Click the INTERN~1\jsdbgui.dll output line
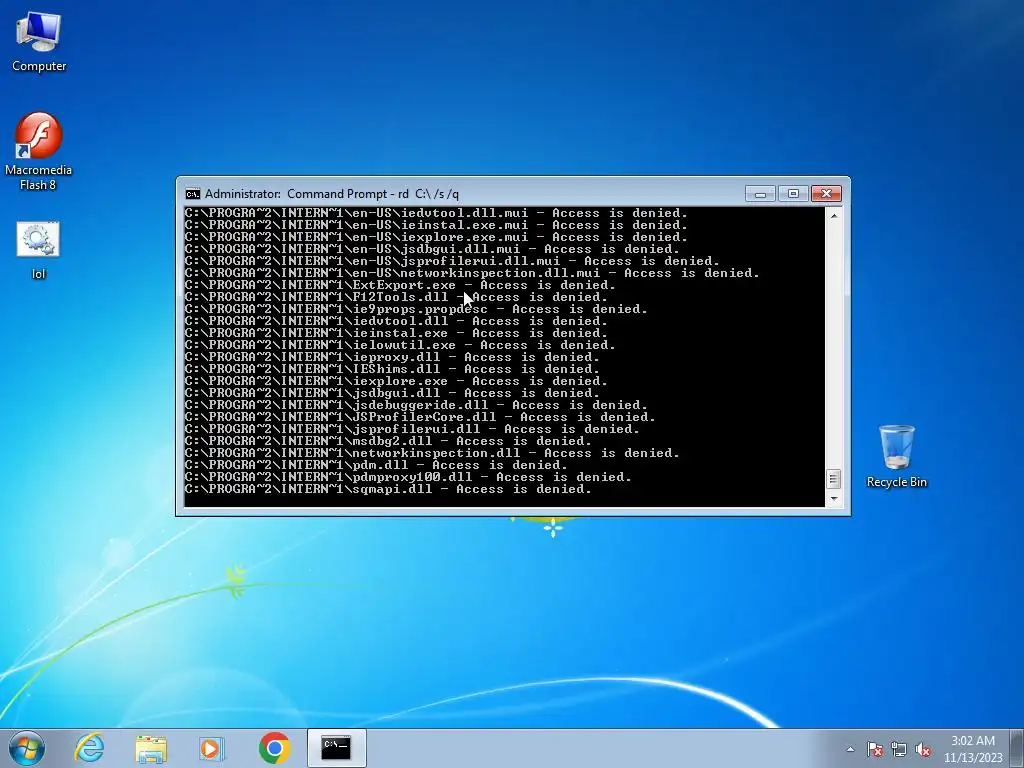 coord(392,393)
